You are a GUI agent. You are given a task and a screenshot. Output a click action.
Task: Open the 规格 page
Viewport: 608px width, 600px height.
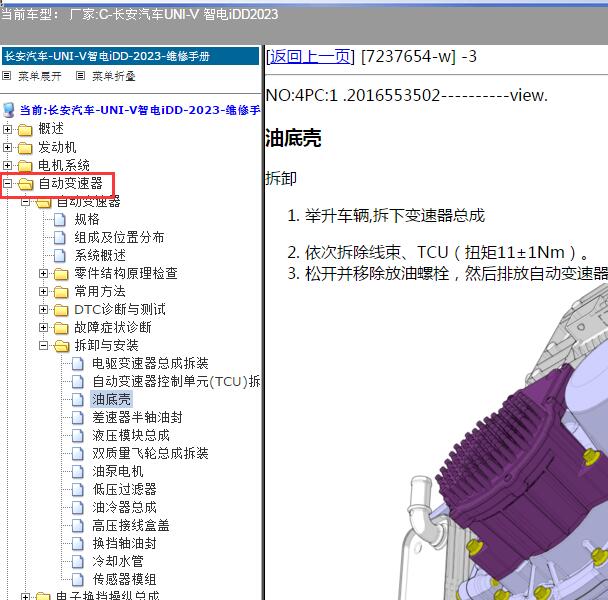(x=87, y=220)
